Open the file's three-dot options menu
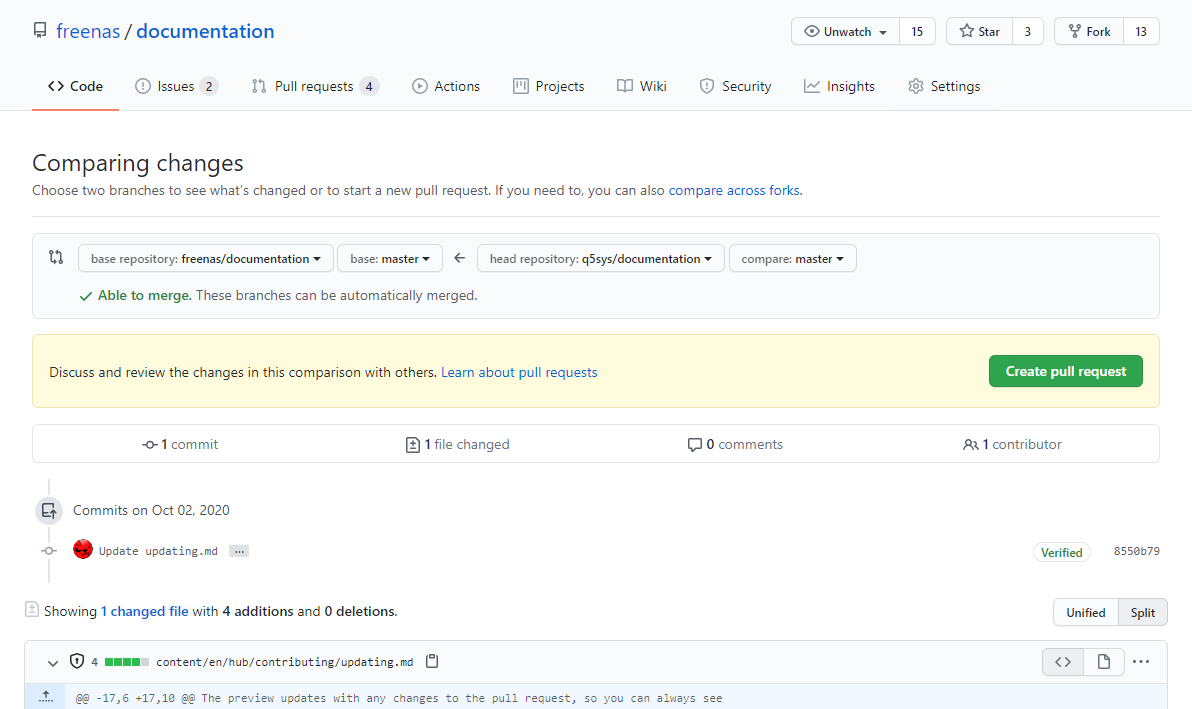 coord(1141,662)
